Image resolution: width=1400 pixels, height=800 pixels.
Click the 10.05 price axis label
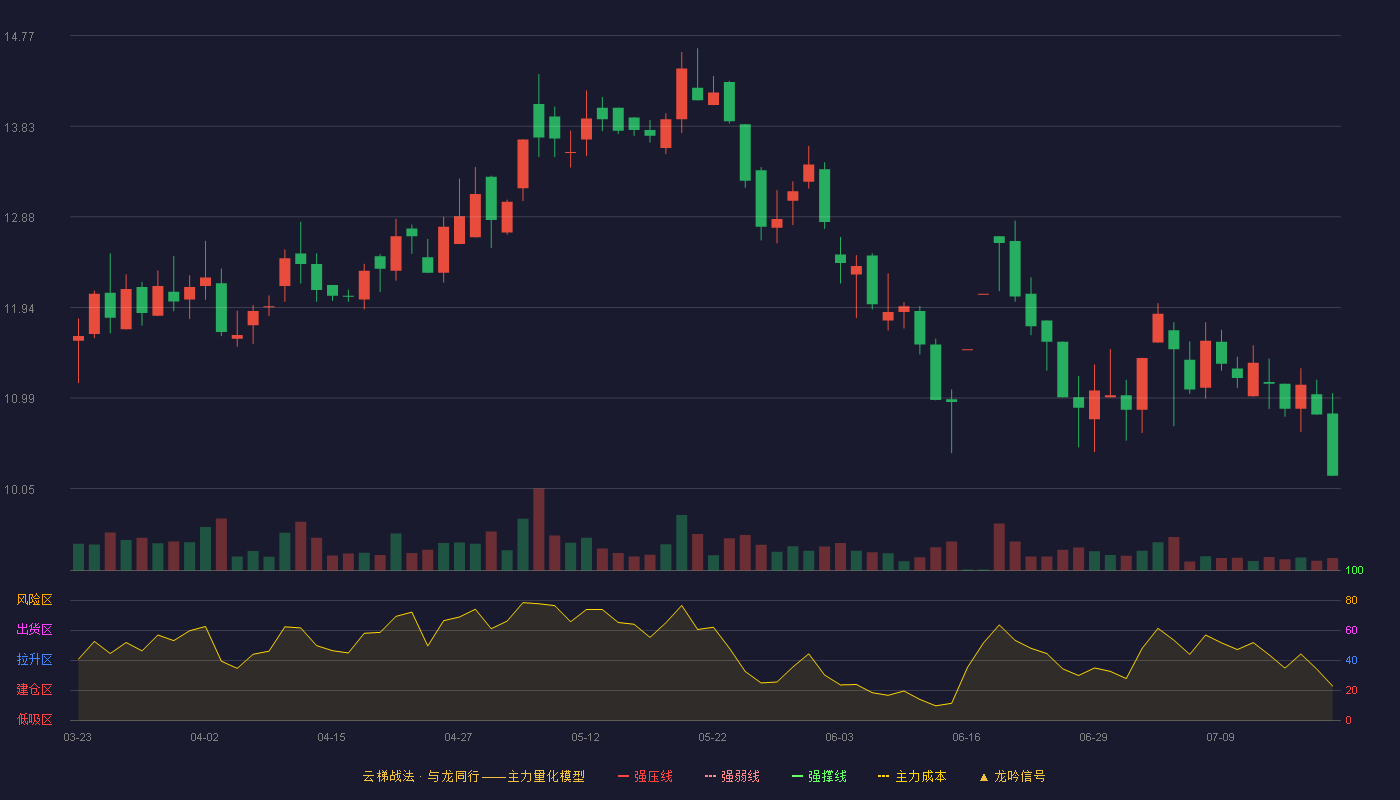tap(19, 489)
